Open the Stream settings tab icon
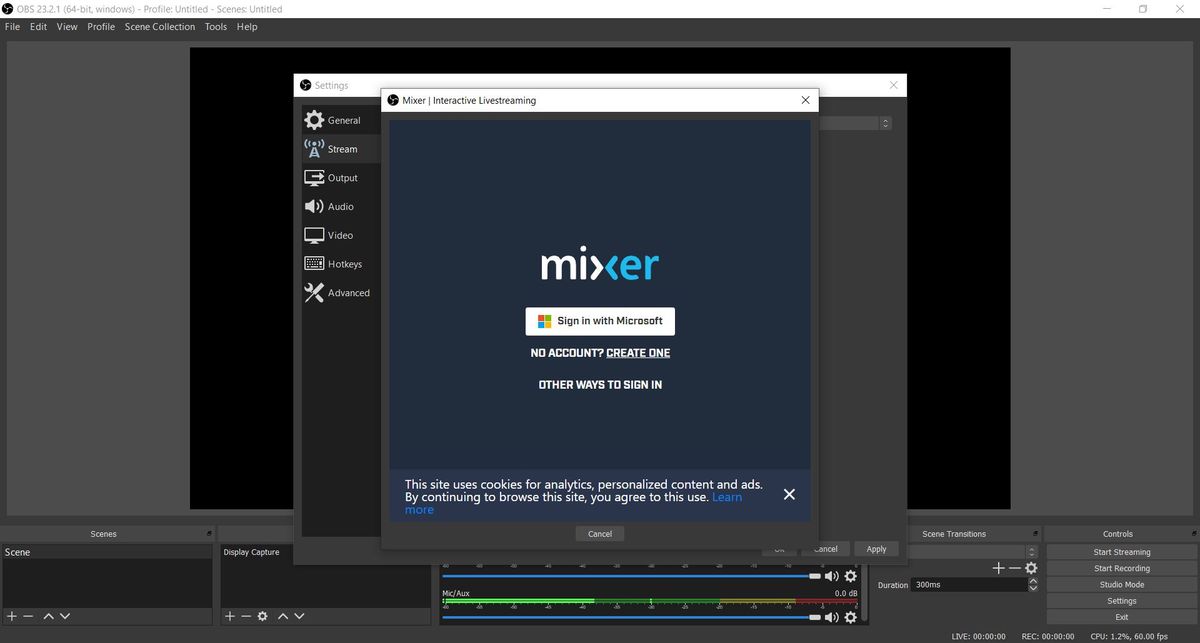This screenshot has width=1200, height=643. [x=315, y=148]
